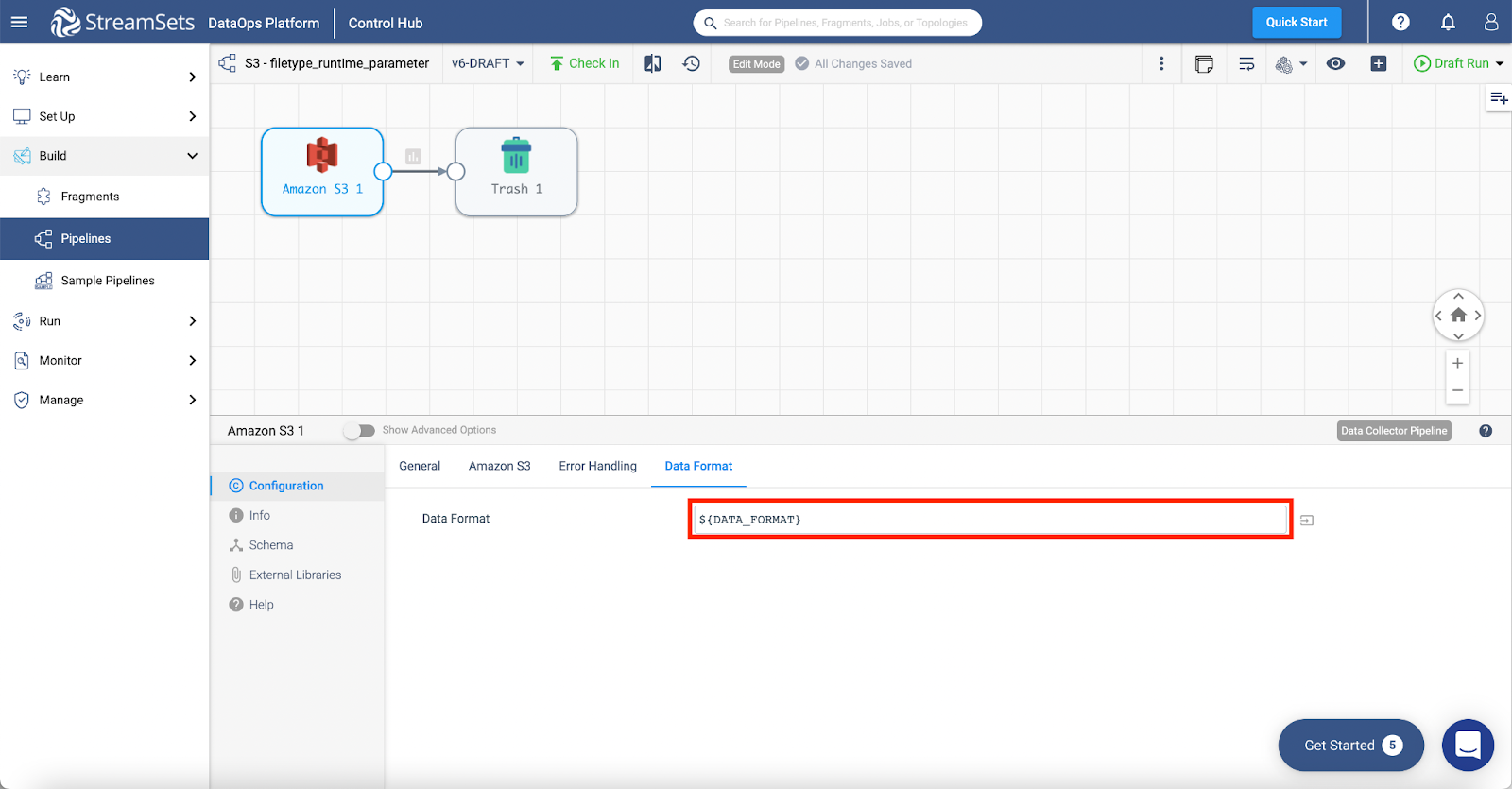Zoom out the canvas with minus

click(x=1458, y=390)
